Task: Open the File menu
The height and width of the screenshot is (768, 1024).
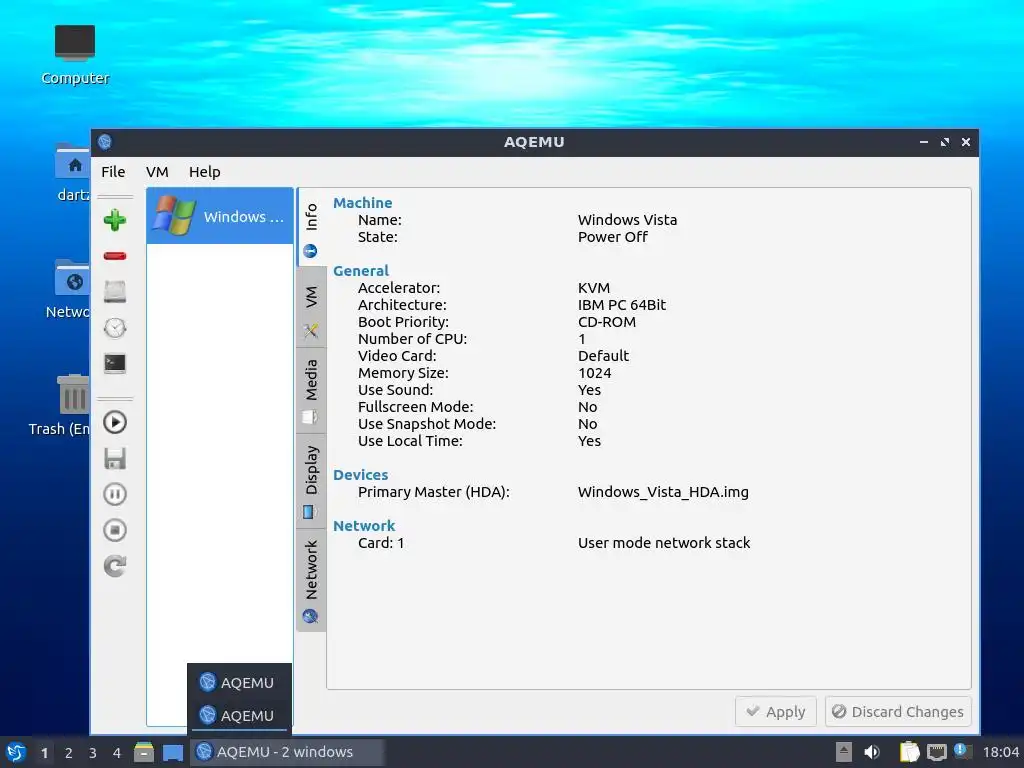Action: tap(113, 172)
